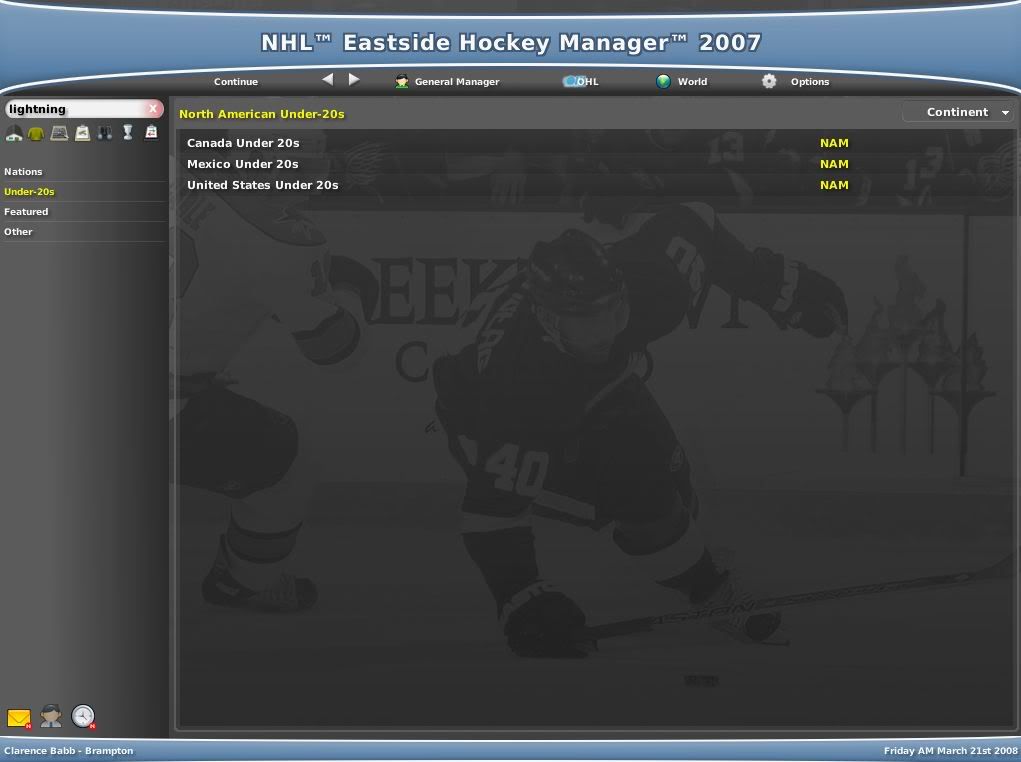
Task: Open the yellow envelope mail icon
Action: tap(19, 718)
